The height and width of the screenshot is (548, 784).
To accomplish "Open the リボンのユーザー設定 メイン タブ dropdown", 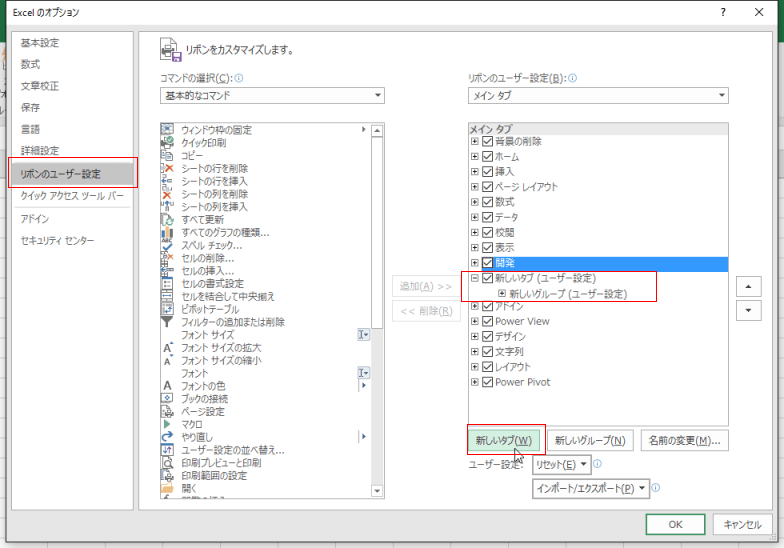I will [598, 96].
